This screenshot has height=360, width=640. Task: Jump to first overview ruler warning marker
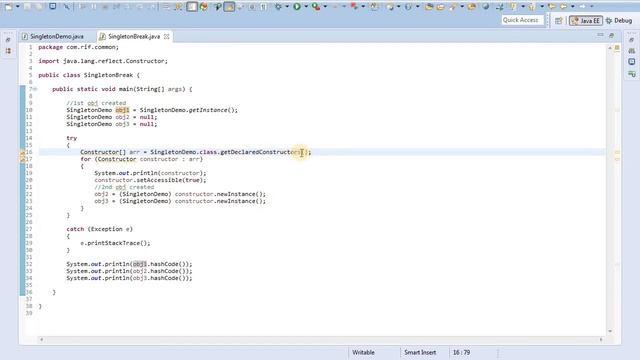click(x=617, y=152)
